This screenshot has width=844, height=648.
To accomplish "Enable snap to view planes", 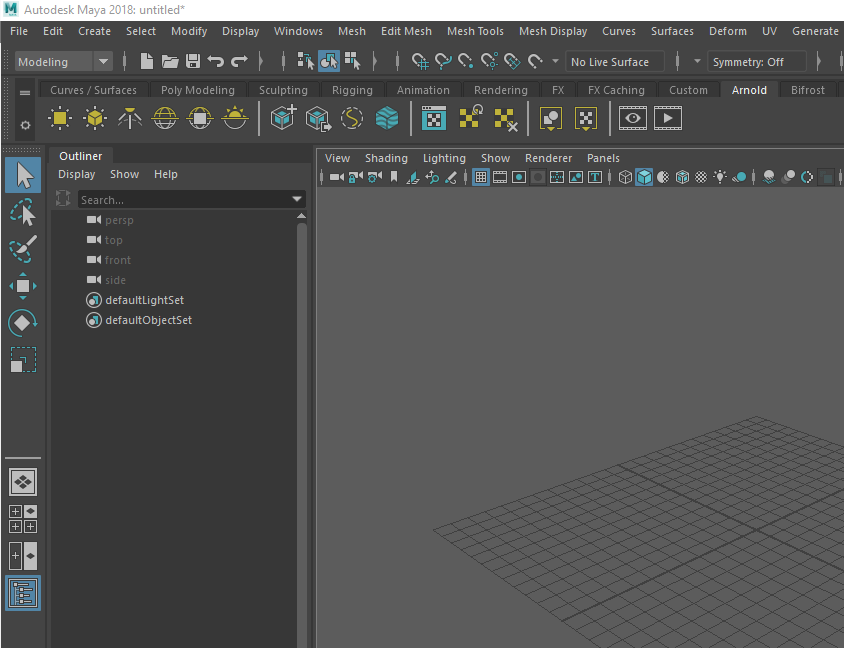I will [x=512, y=61].
